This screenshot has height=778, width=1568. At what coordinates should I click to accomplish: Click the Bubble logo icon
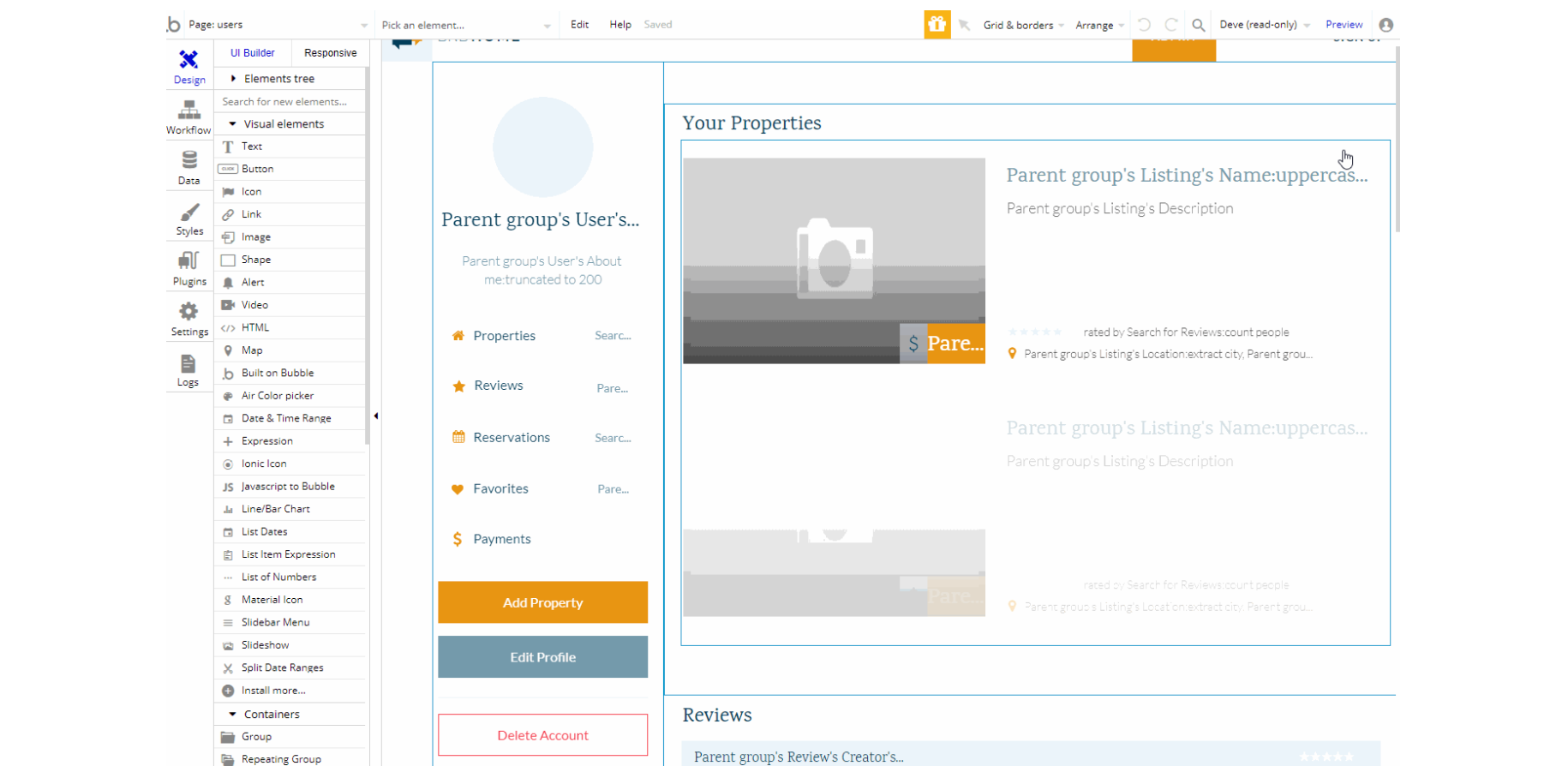[x=174, y=24]
